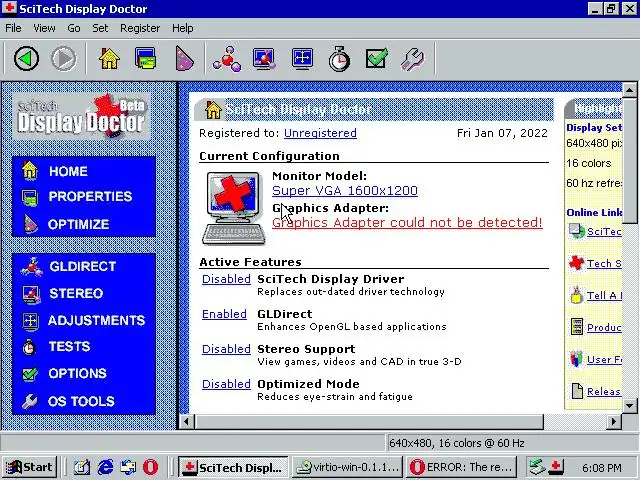Click the Display Doctor Beta logo
This screenshot has width=640, height=480.
[82, 117]
